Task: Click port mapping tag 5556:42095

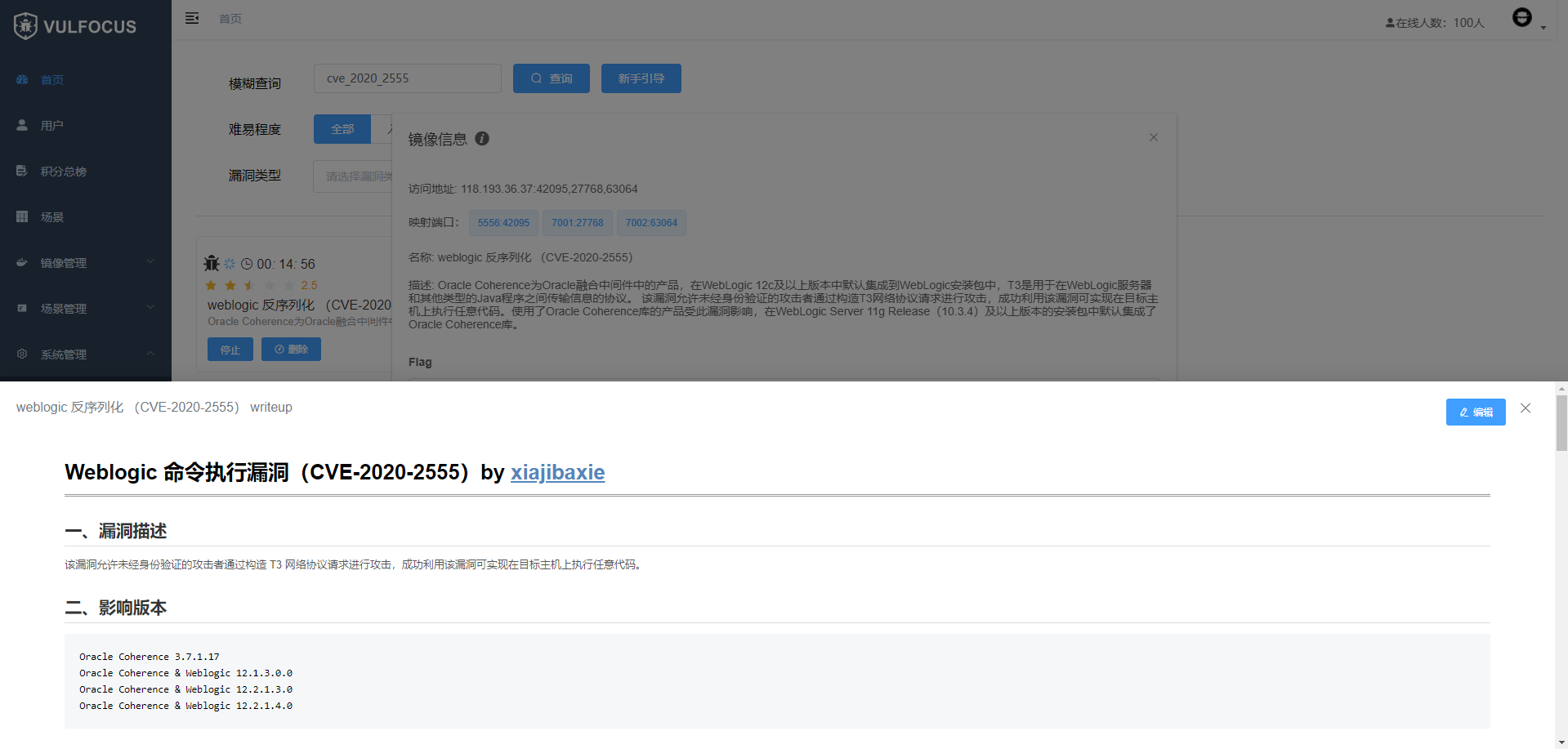Action: click(503, 223)
